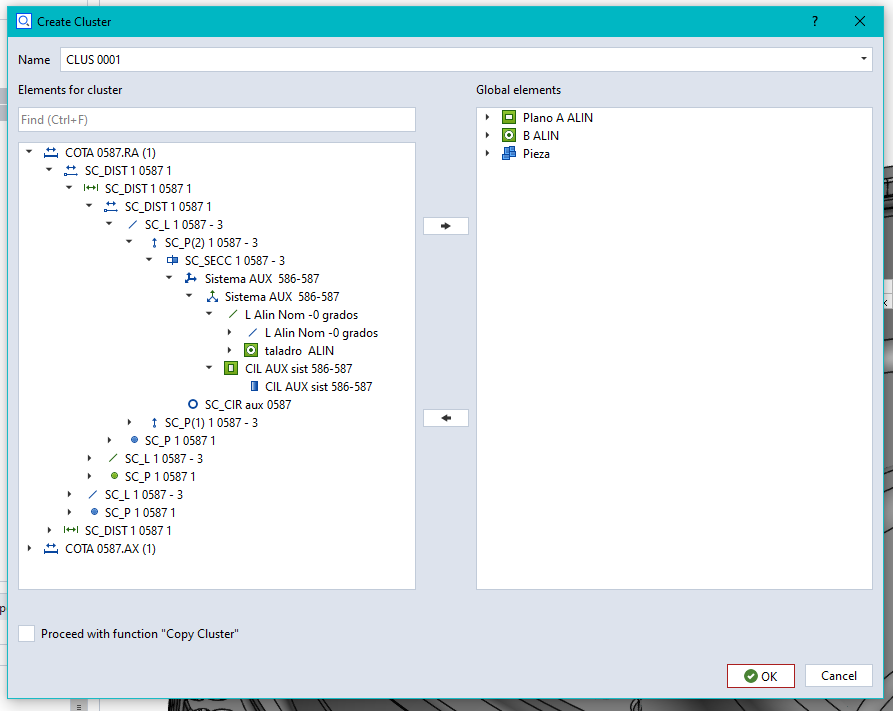Click the SC_CIR aux 0587 circle icon
Viewport: 893px width, 711px height.
193,405
